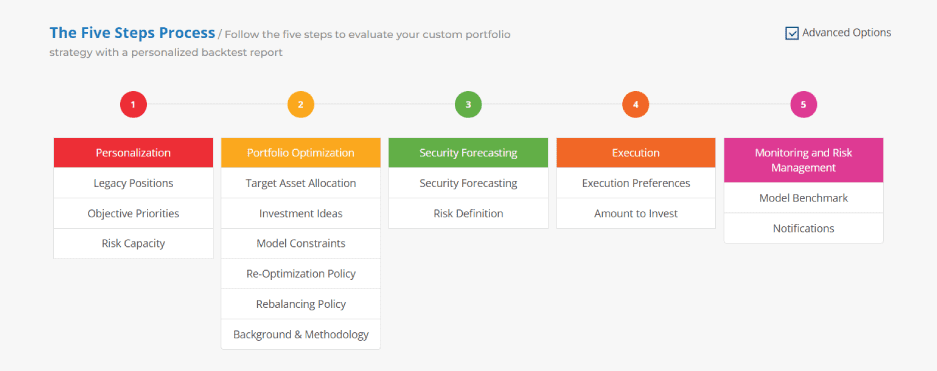This screenshot has width=937, height=371.
Task: Open the Notifications item
Action: click(x=804, y=228)
